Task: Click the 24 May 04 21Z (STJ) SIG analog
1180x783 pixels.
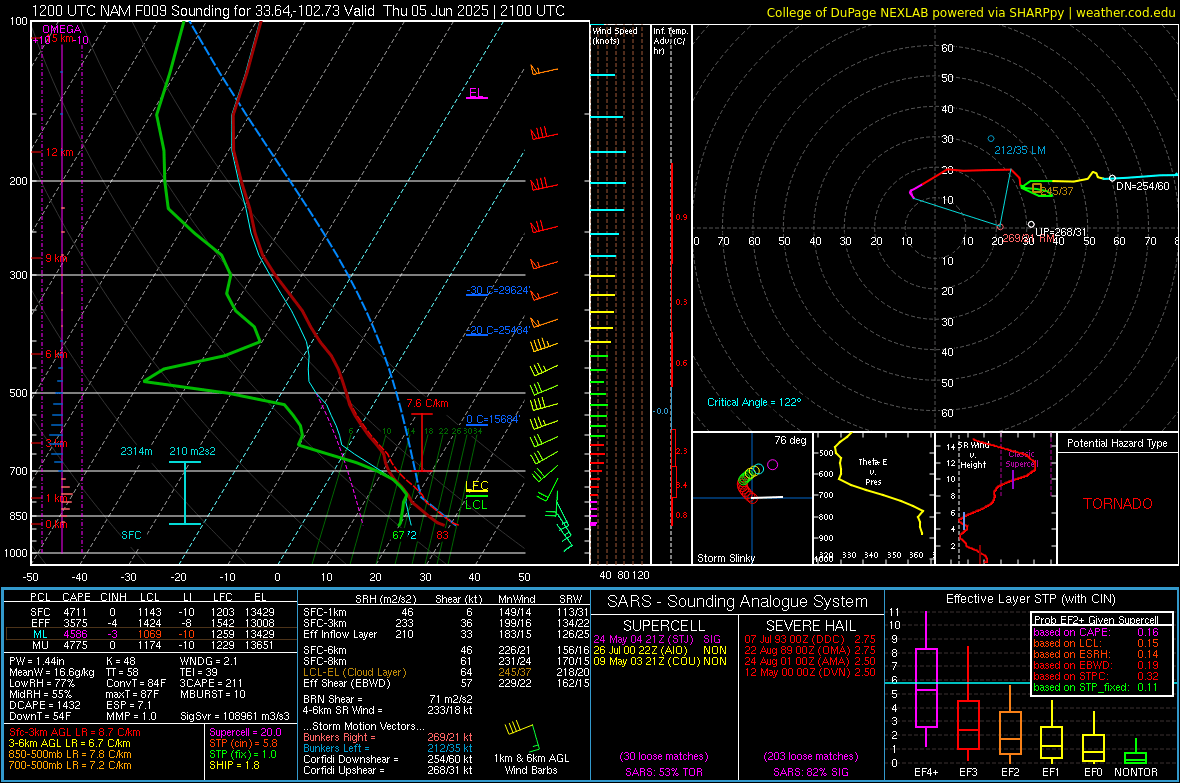Action: tap(657, 639)
